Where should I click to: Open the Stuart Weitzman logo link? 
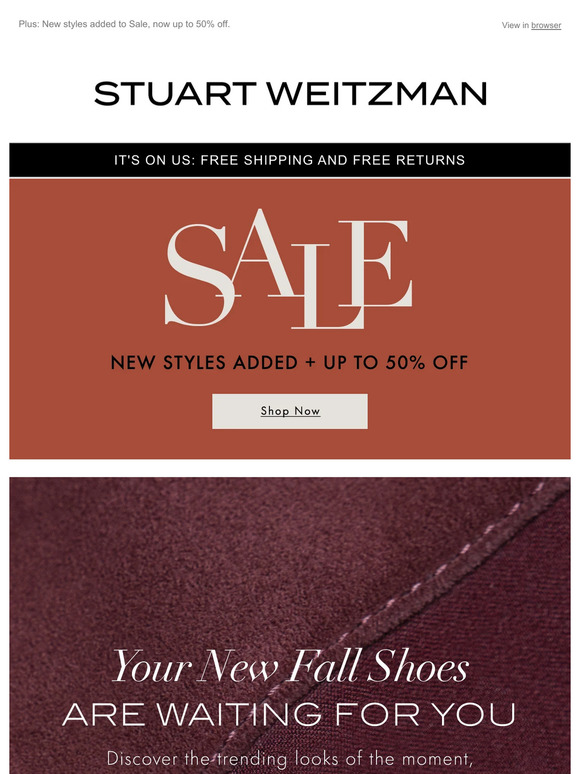tap(290, 94)
